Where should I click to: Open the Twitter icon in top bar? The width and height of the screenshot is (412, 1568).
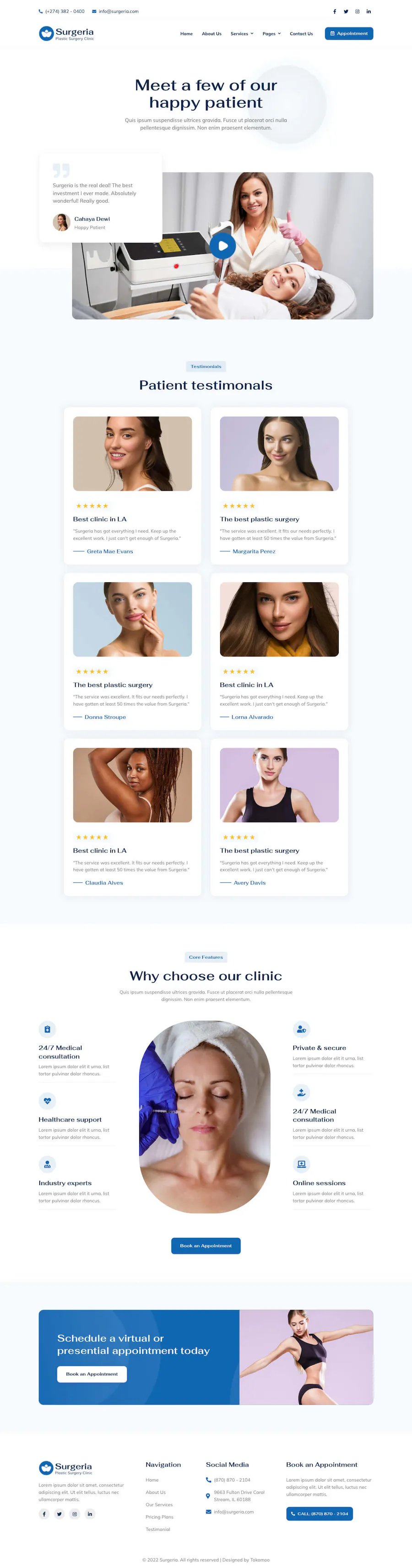coord(346,11)
